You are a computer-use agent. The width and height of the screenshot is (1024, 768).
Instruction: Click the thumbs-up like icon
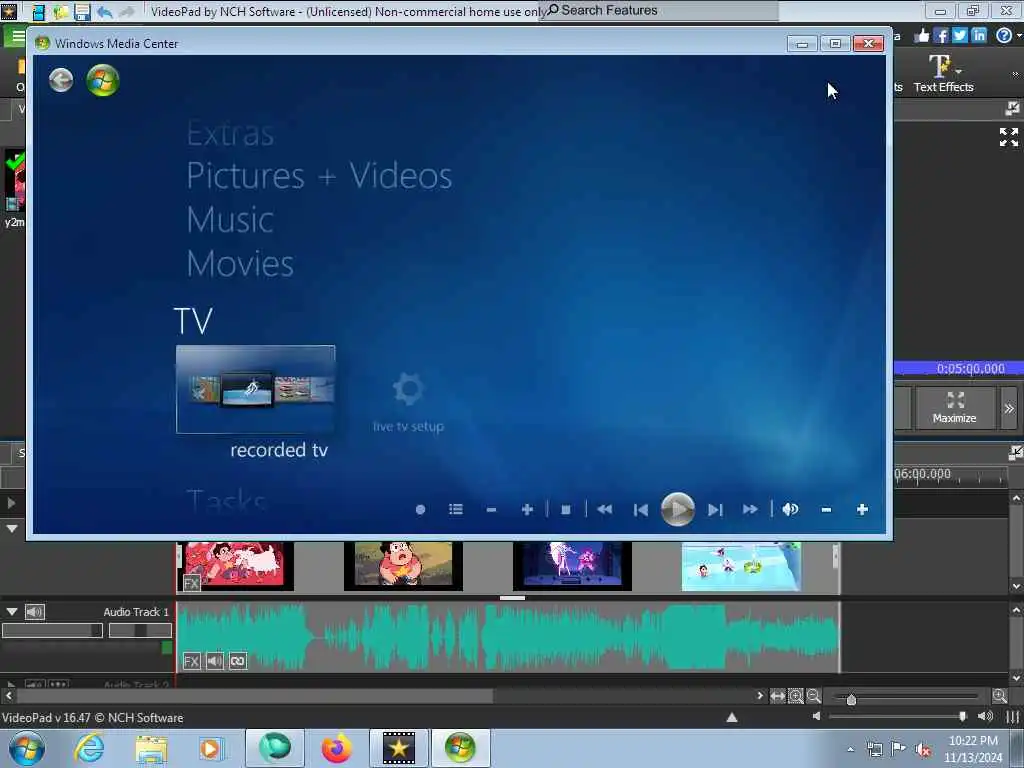coord(921,35)
